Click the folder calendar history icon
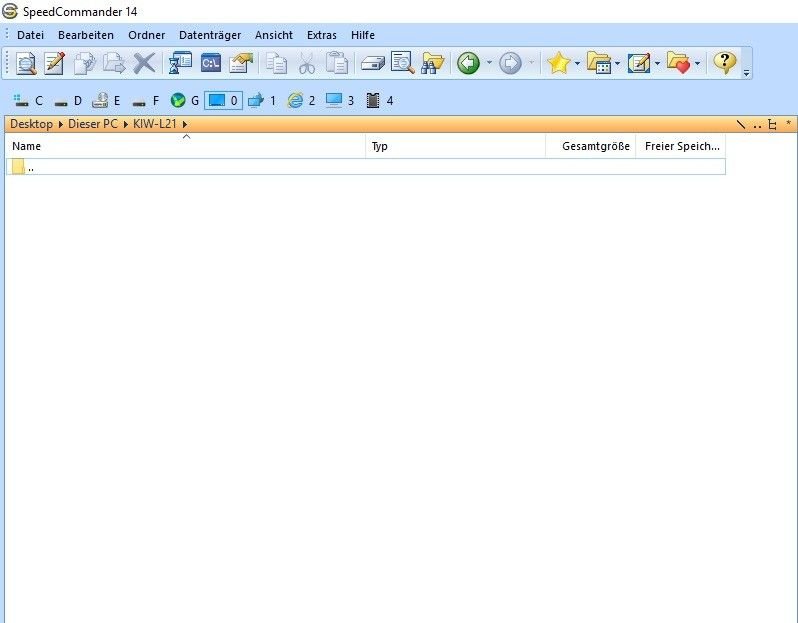798x623 pixels. click(x=599, y=63)
